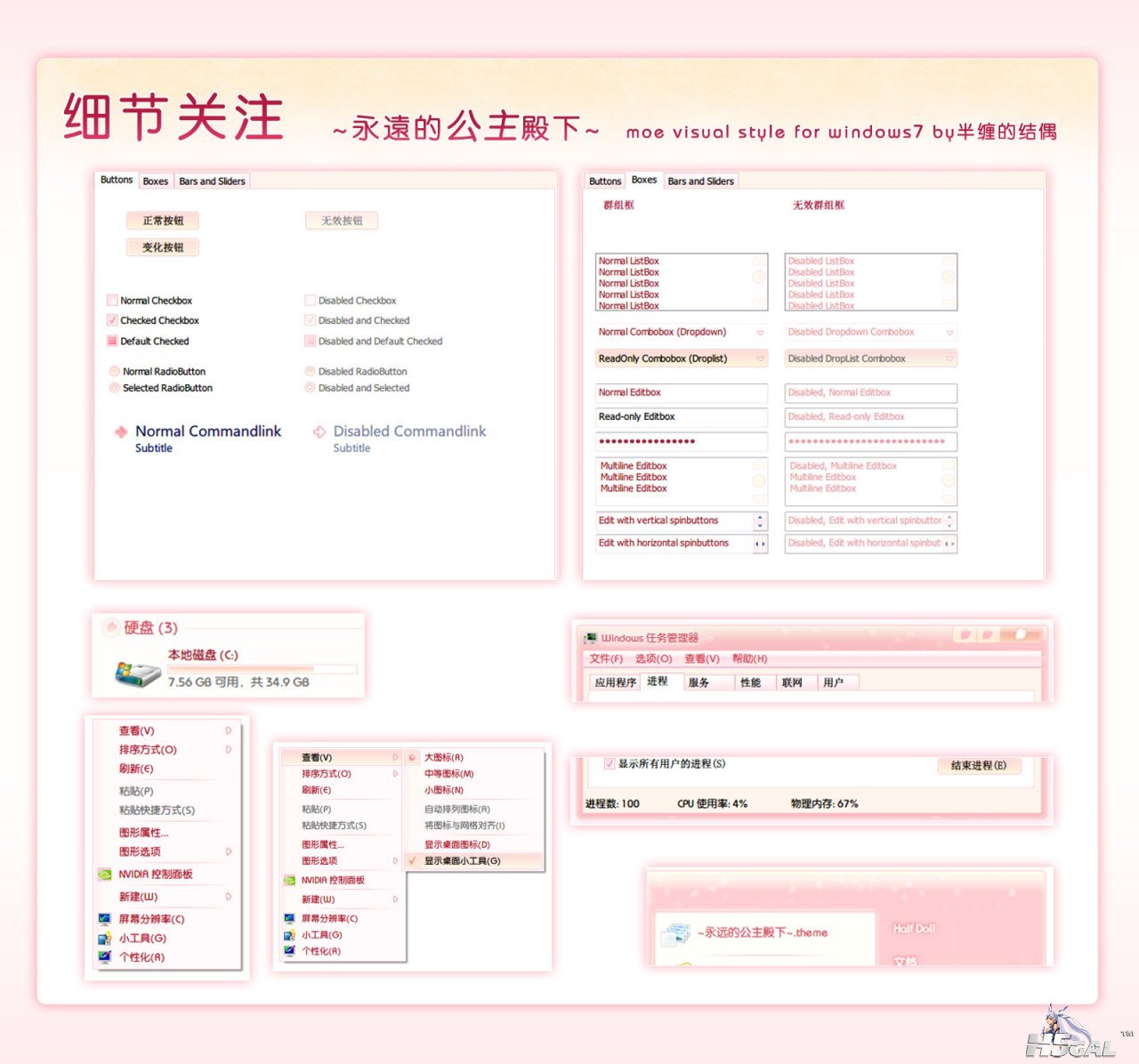The width and height of the screenshot is (1139, 1064).
Task: Click the checkmark icon beside 显示桌面小工具(G)
Action: click(x=412, y=860)
